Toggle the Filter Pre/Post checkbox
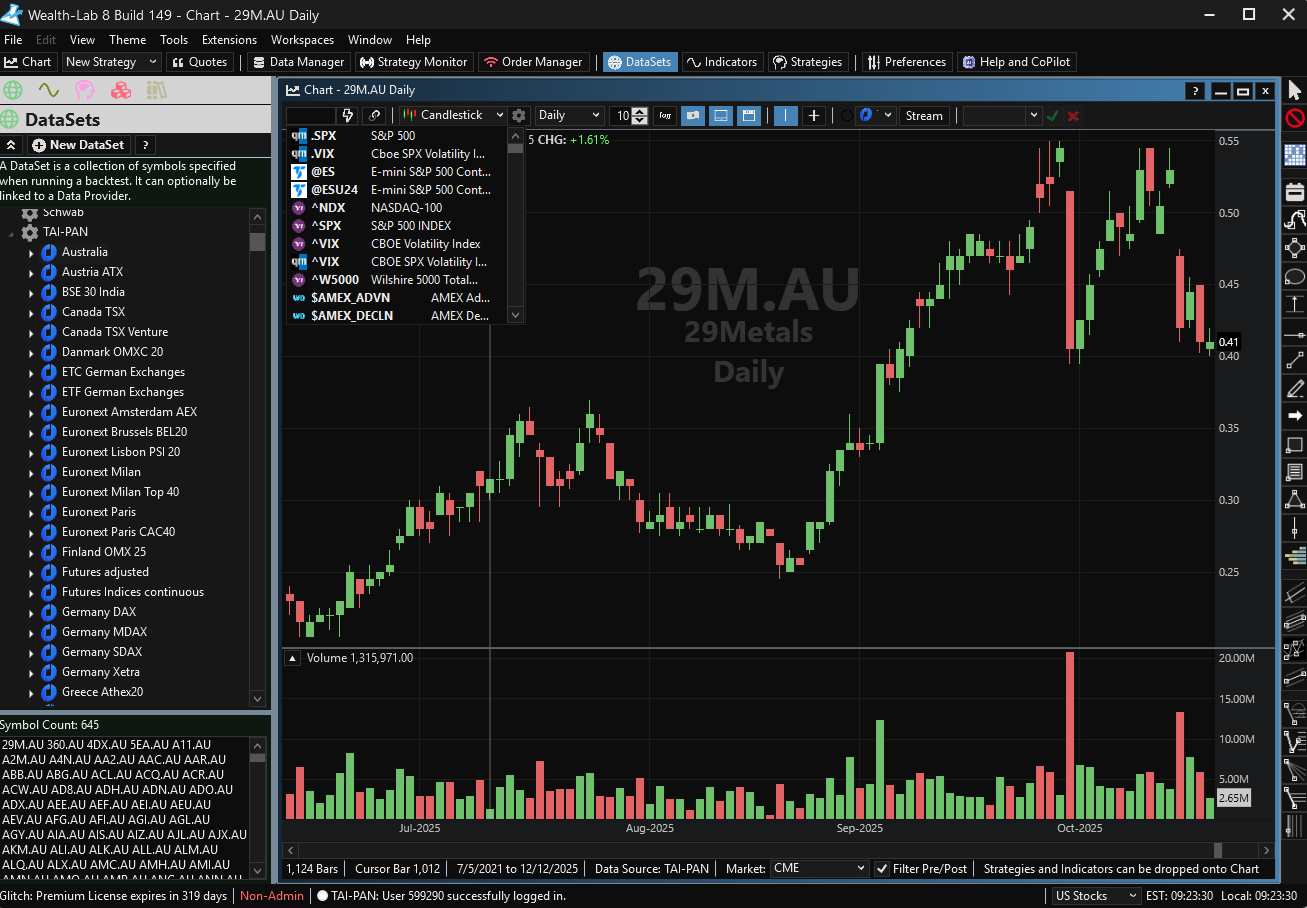This screenshot has width=1307, height=908. pos(882,869)
